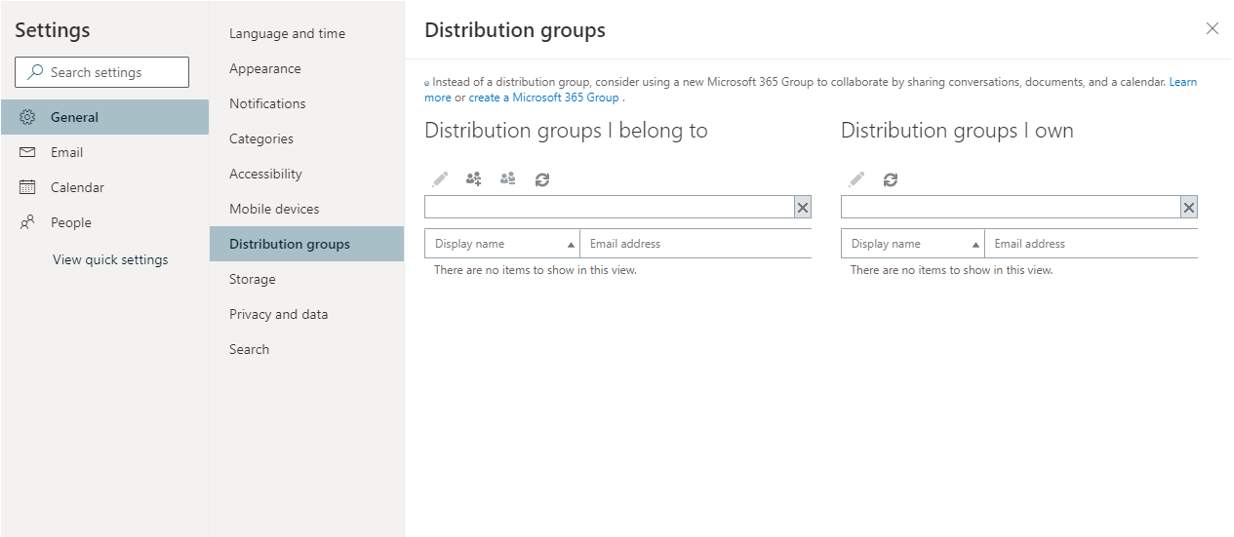Click edit pencil icon under groups I belong to

tap(440, 180)
